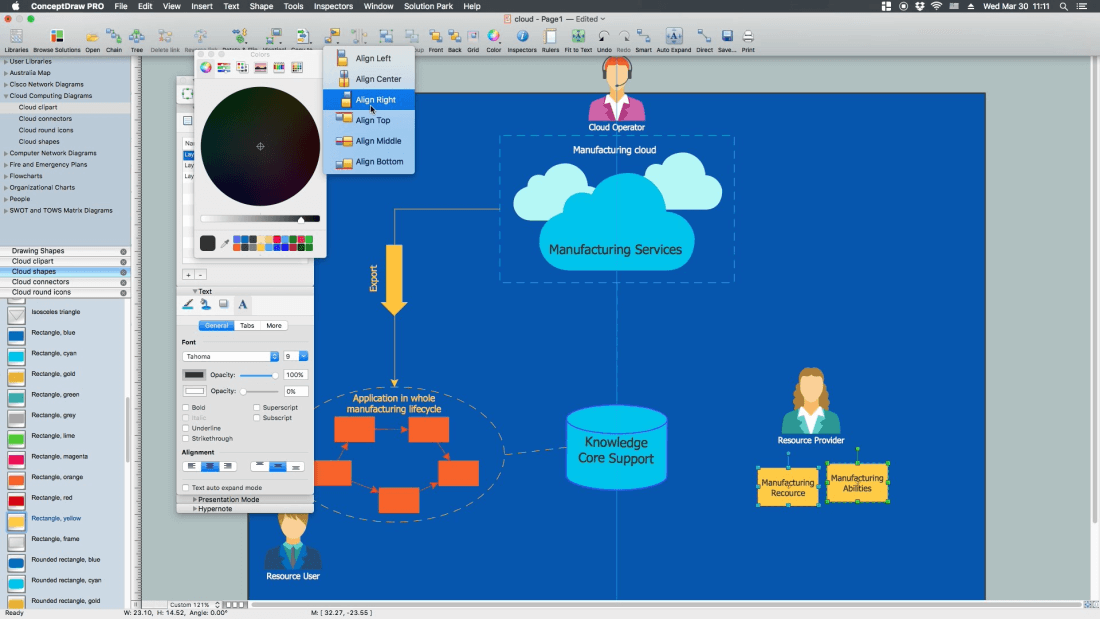This screenshot has width=1100, height=619.
Task: Open the Inspectors panel from toolbar
Action: coord(521,38)
